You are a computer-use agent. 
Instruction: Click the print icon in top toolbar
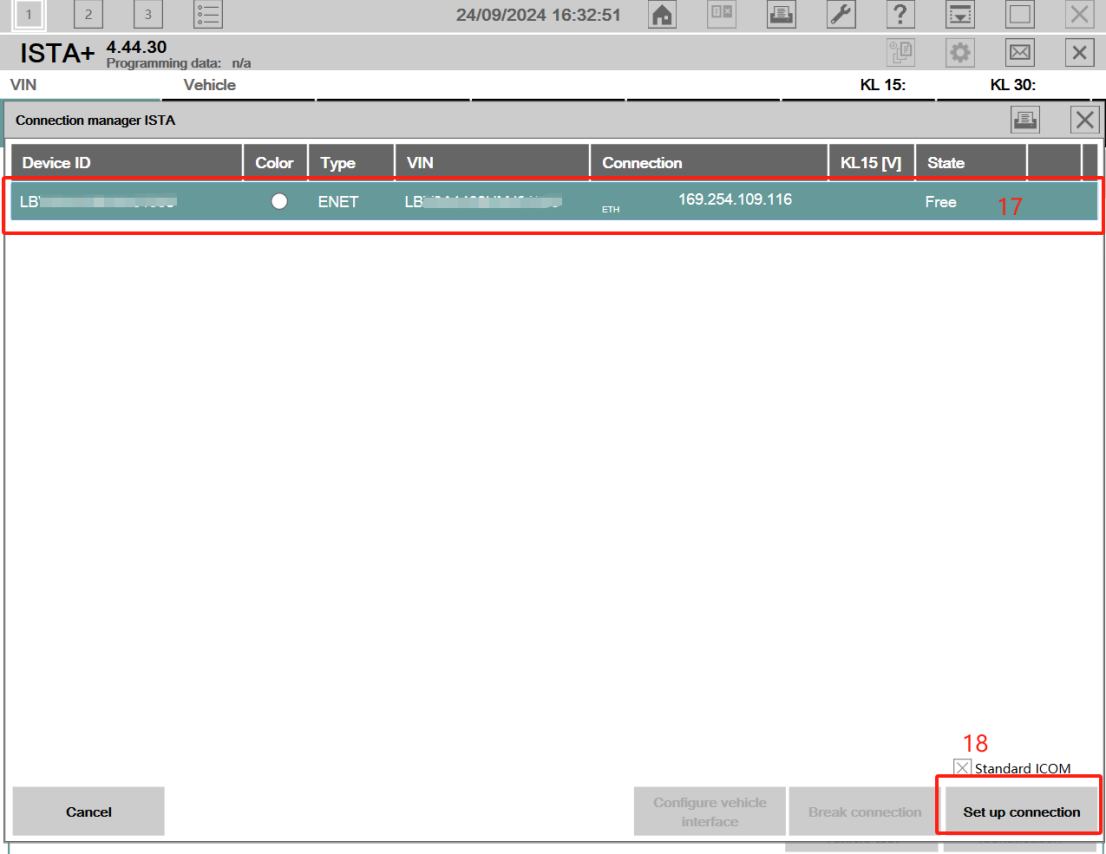coord(780,15)
